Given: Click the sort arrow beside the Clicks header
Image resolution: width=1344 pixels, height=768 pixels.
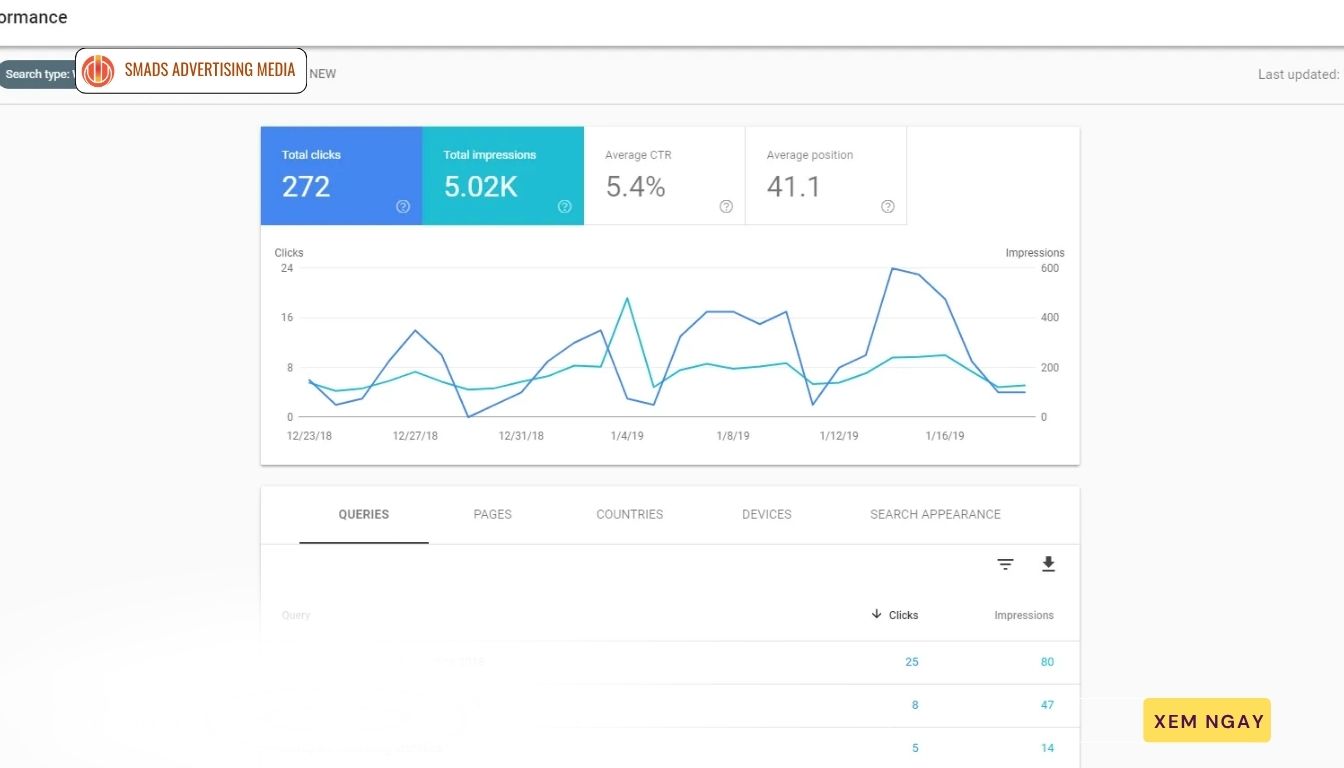Looking at the screenshot, I should point(875,614).
